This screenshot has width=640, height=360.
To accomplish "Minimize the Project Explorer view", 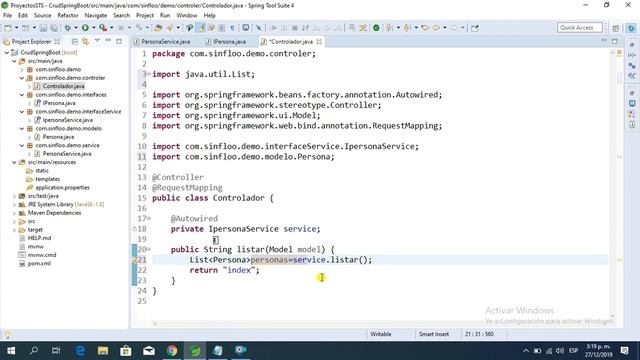I will coord(108,41).
